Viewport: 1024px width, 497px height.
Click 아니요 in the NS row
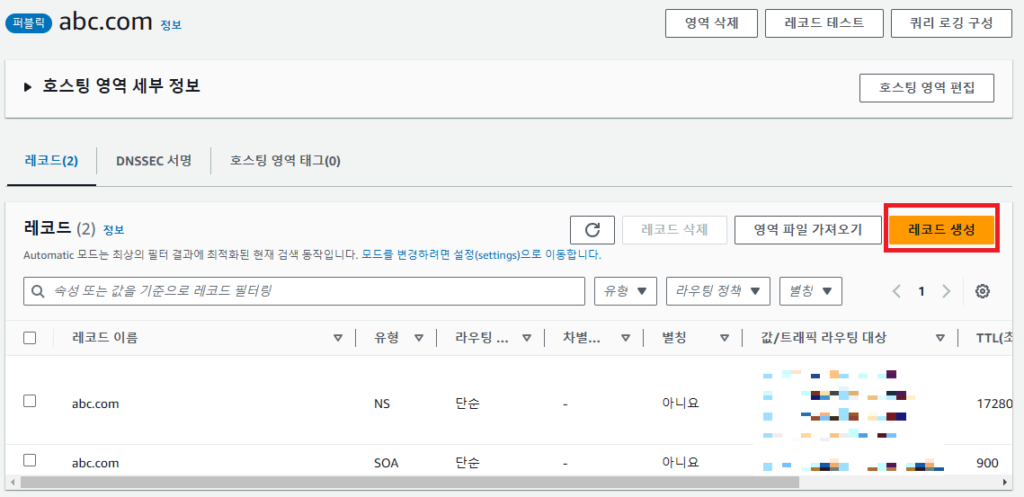tap(680, 403)
